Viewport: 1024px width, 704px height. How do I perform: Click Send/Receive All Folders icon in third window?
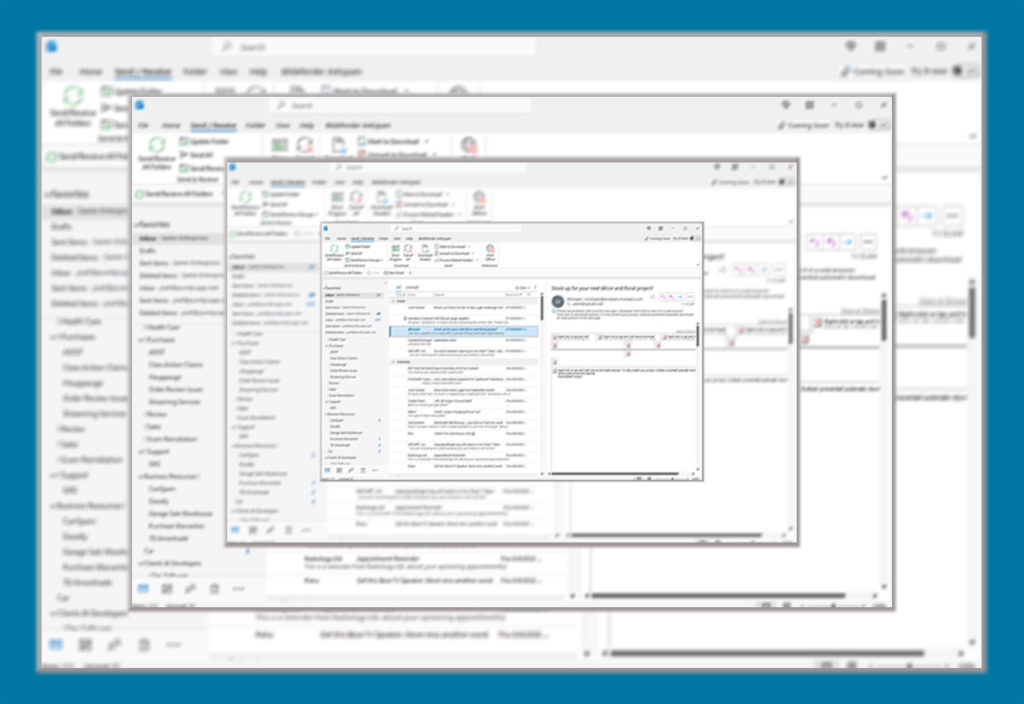pos(245,197)
